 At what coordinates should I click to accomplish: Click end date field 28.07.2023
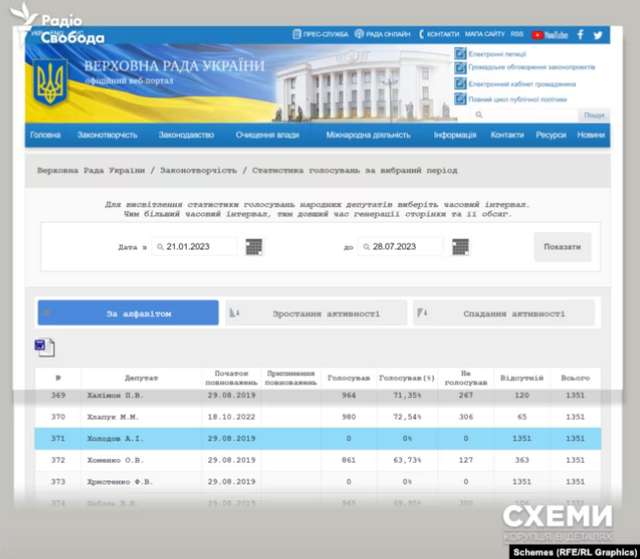click(x=400, y=247)
